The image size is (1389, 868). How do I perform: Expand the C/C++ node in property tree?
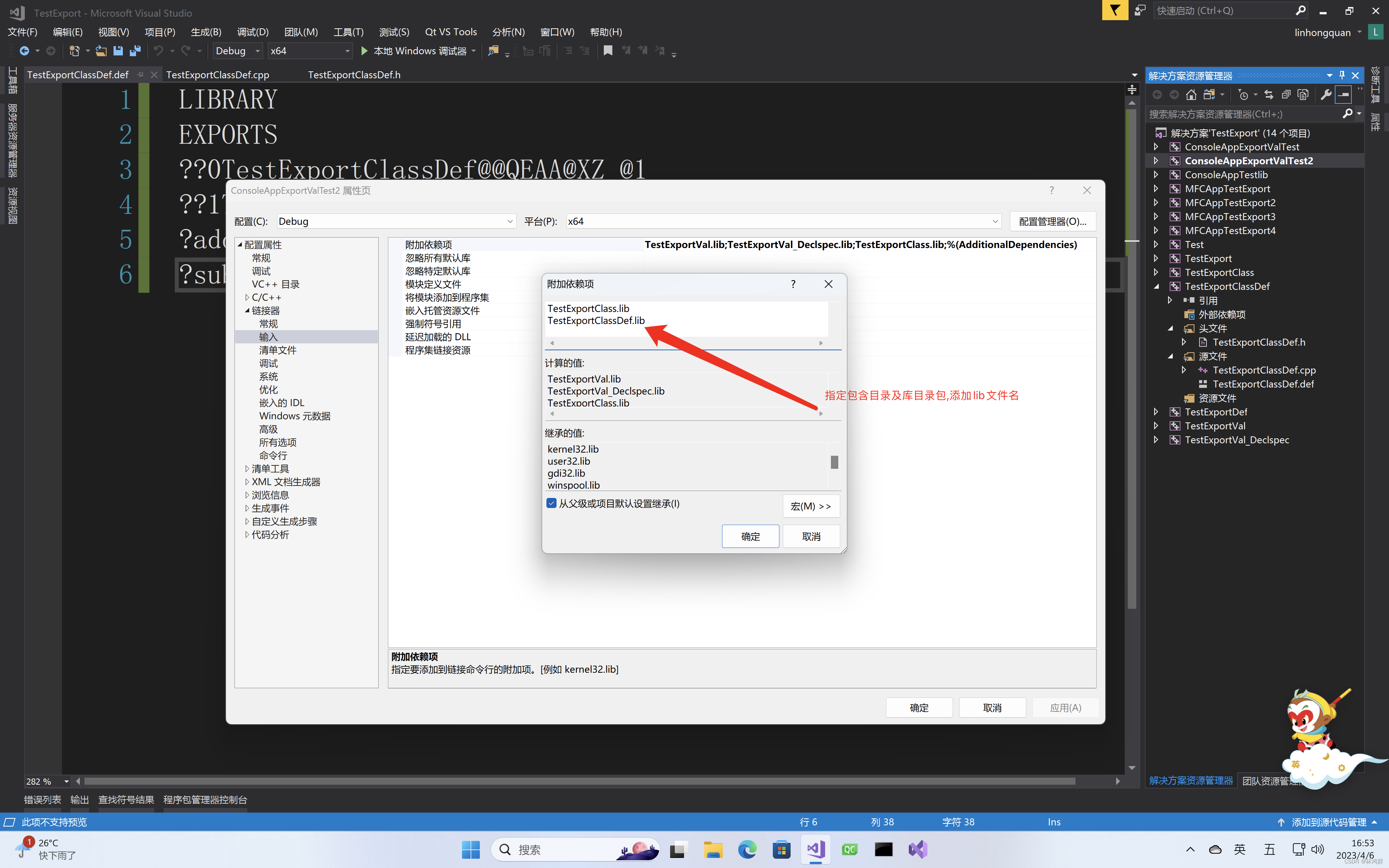coord(247,297)
